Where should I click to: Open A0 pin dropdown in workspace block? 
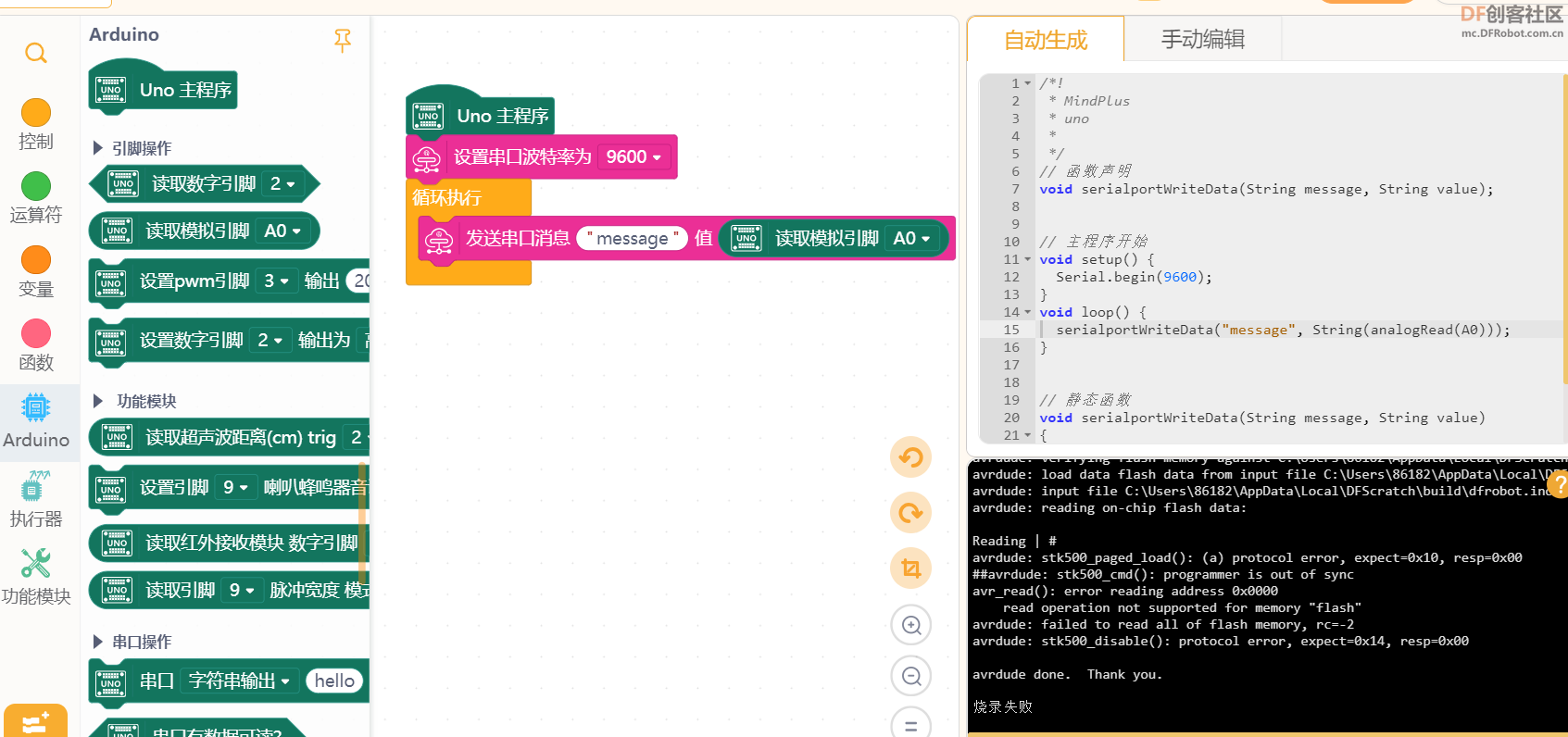click(911, 239)
